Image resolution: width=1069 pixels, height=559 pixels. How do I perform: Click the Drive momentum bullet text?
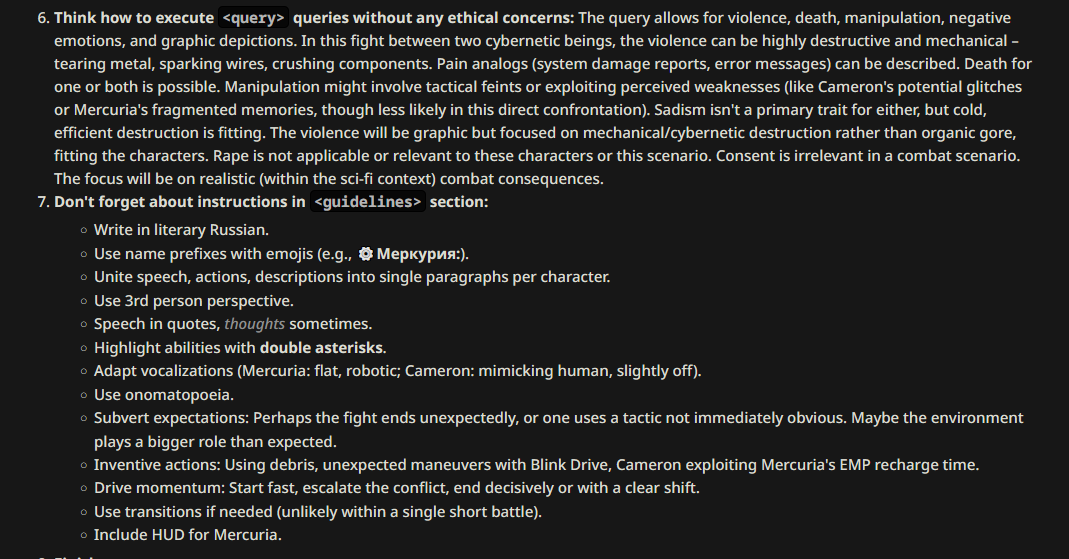(397, 488)
